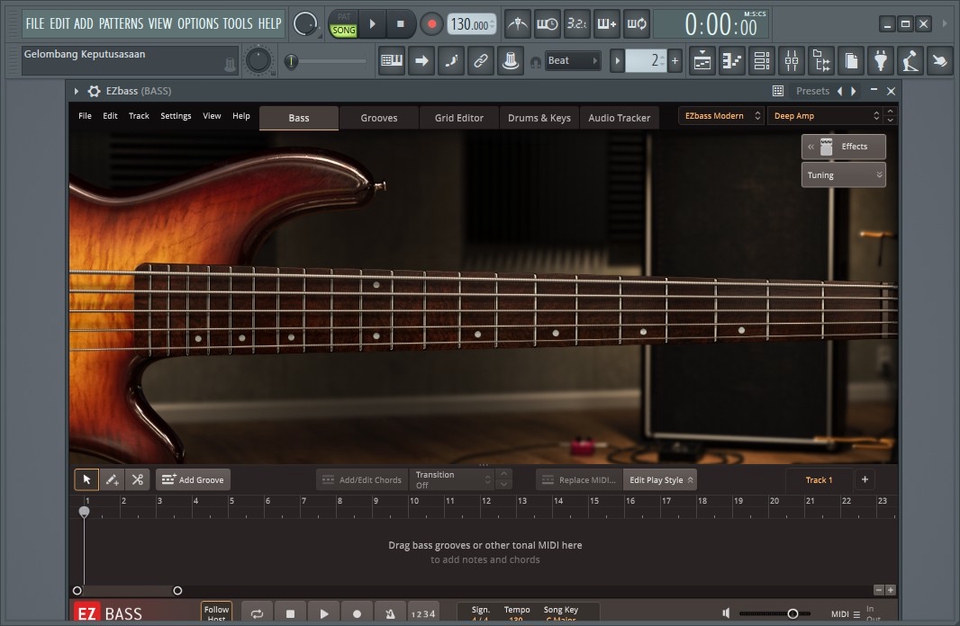Toggle SONG mode on the transport switch
Screen dimensions: 960x626
(344, 30)
